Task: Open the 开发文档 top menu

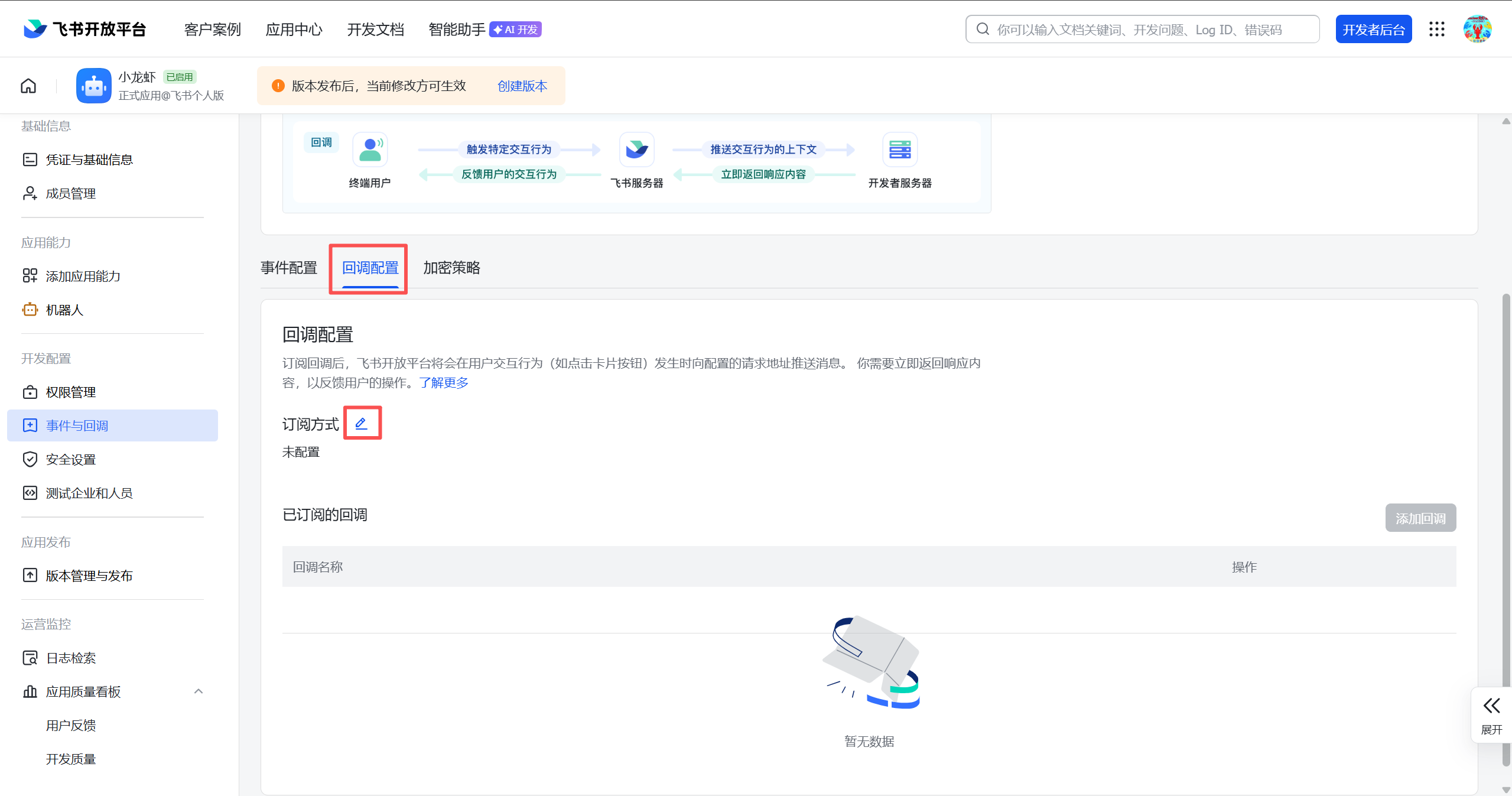Action: [x=375, y=30]
